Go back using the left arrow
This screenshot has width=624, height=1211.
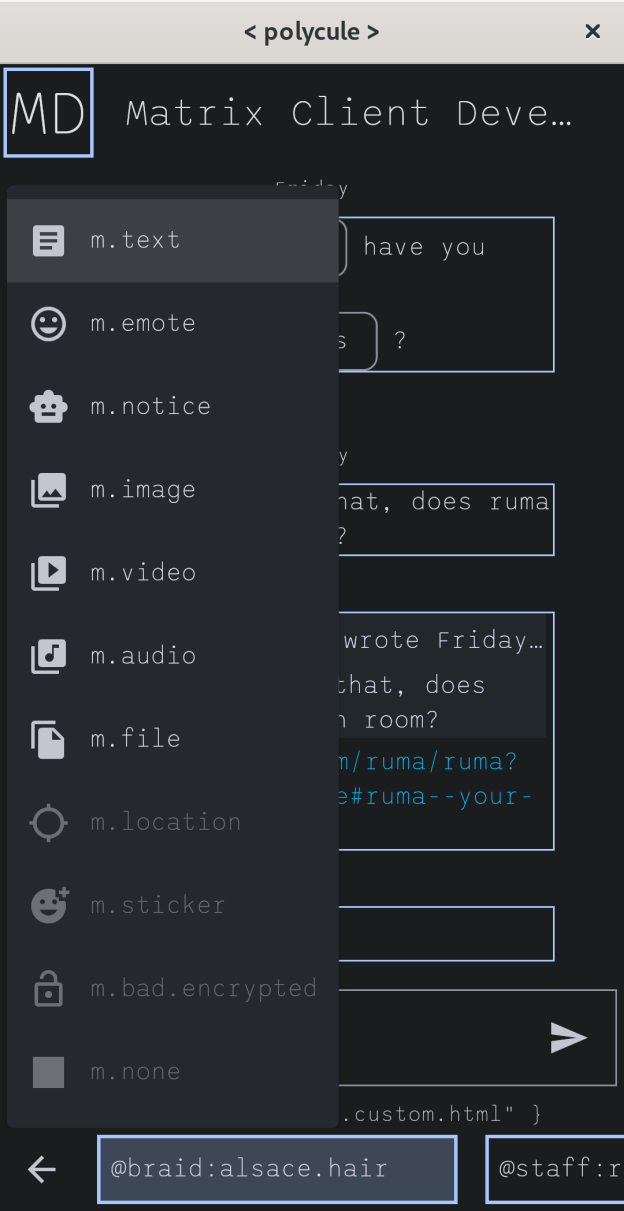42,1169
